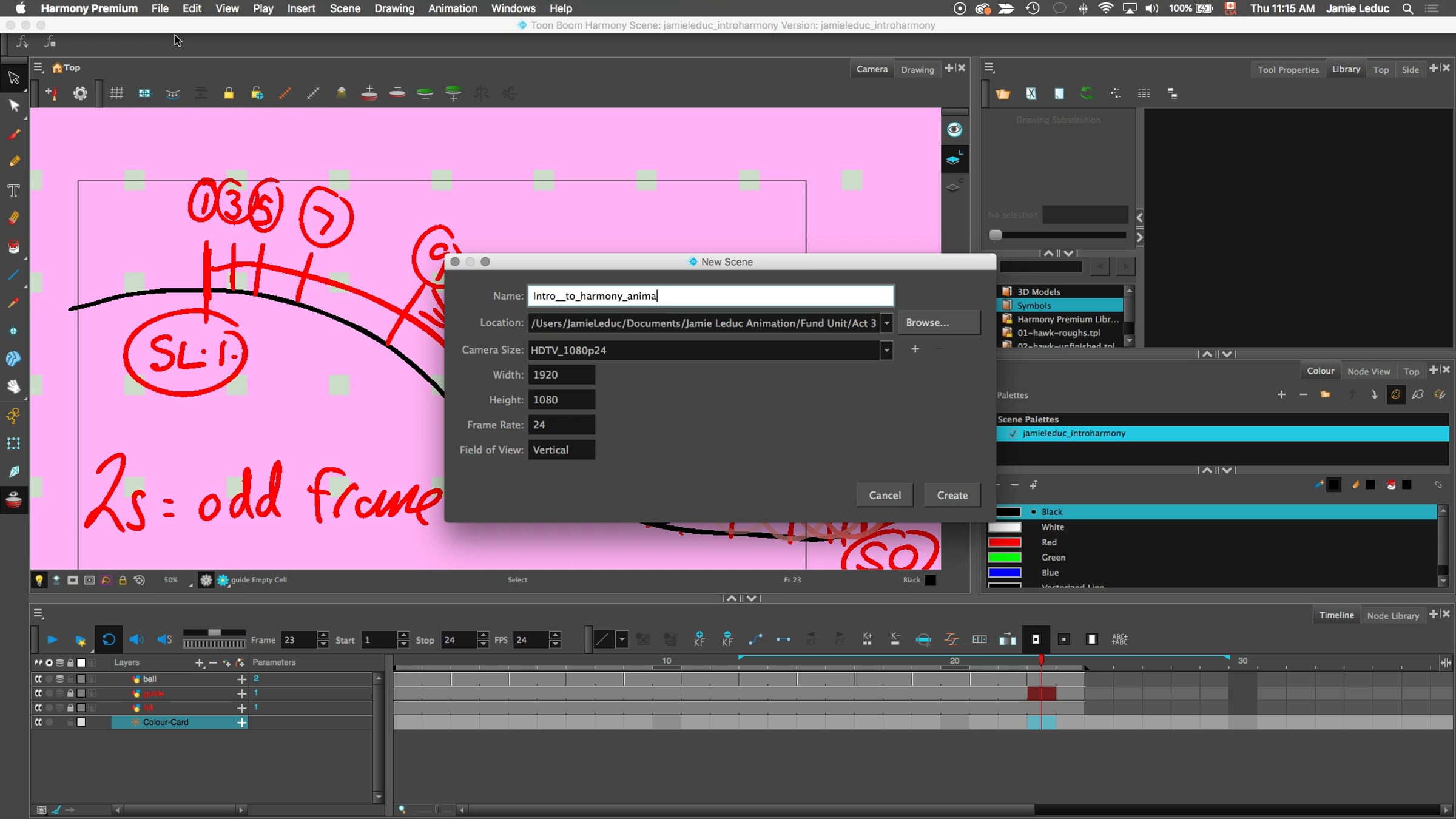The width and height of the screenshot is (1456, 819).
Task: Switch to the Node View tab
Action: coord(1368,371)
